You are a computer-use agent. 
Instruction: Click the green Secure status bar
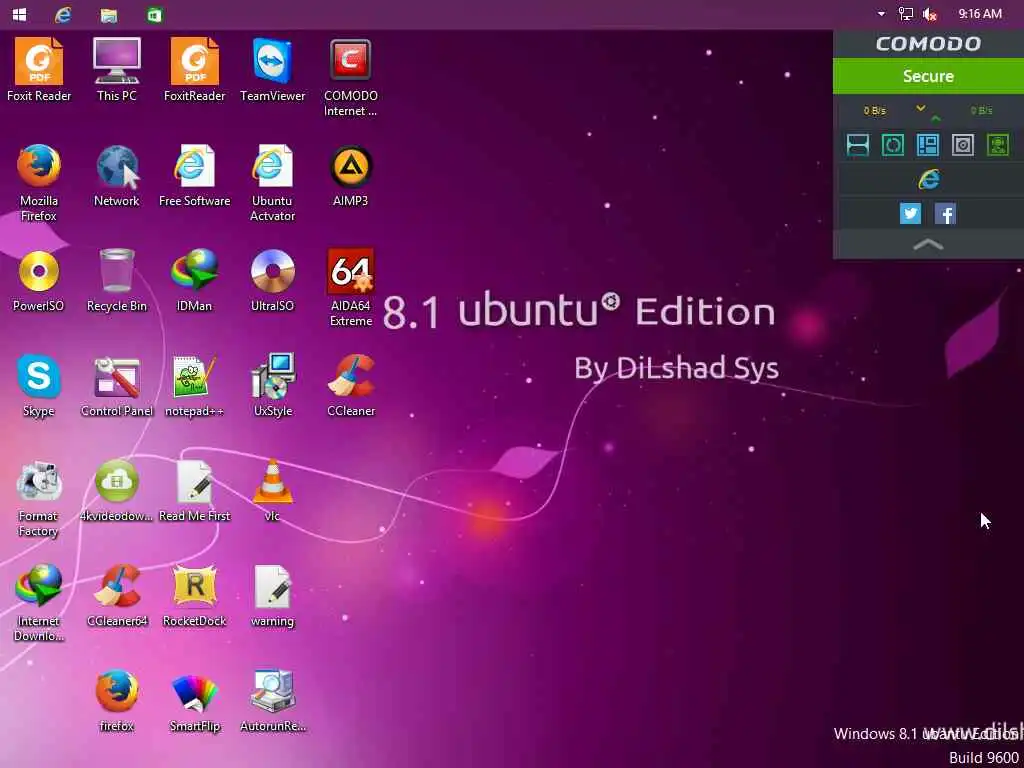coord(928,76)
